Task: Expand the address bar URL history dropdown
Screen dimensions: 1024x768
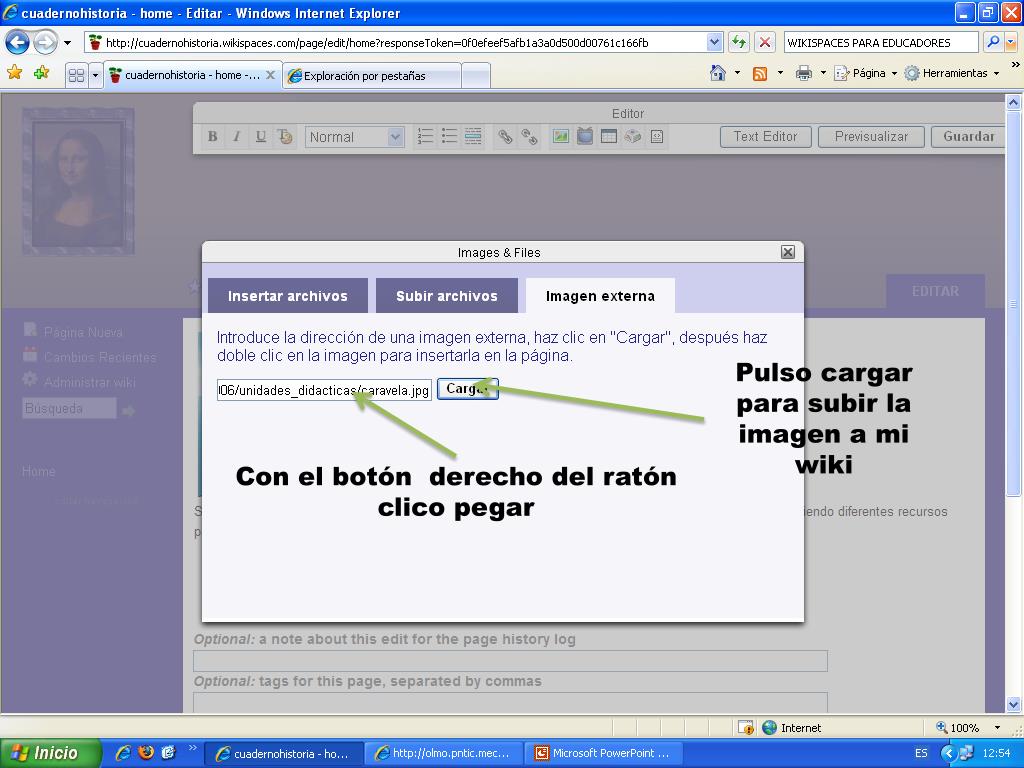Action: (x=714, y=43)
